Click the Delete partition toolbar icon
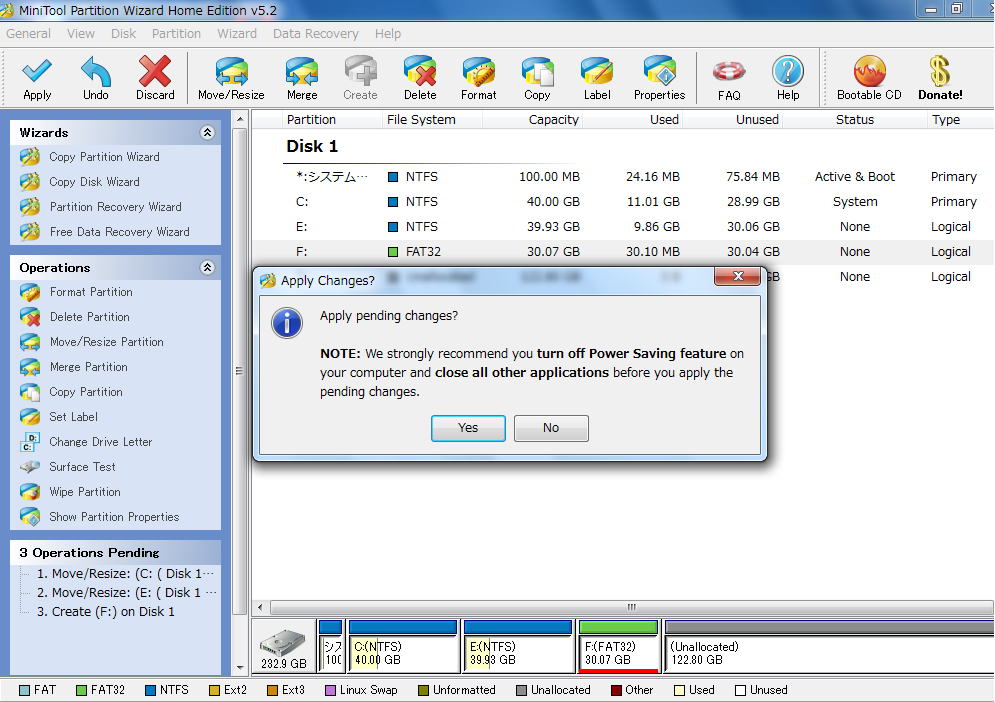This screenshot has width=995, height=702. 419,71
